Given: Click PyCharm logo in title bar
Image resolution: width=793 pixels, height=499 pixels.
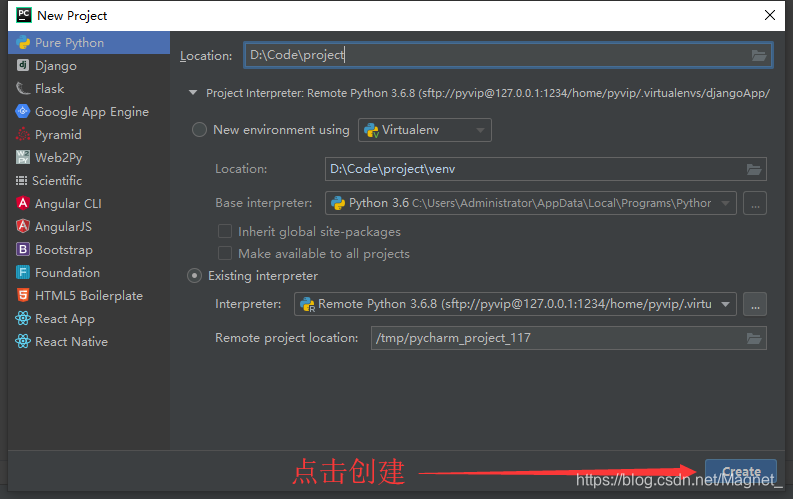Looking at the screenshot, I should point(23,15).
